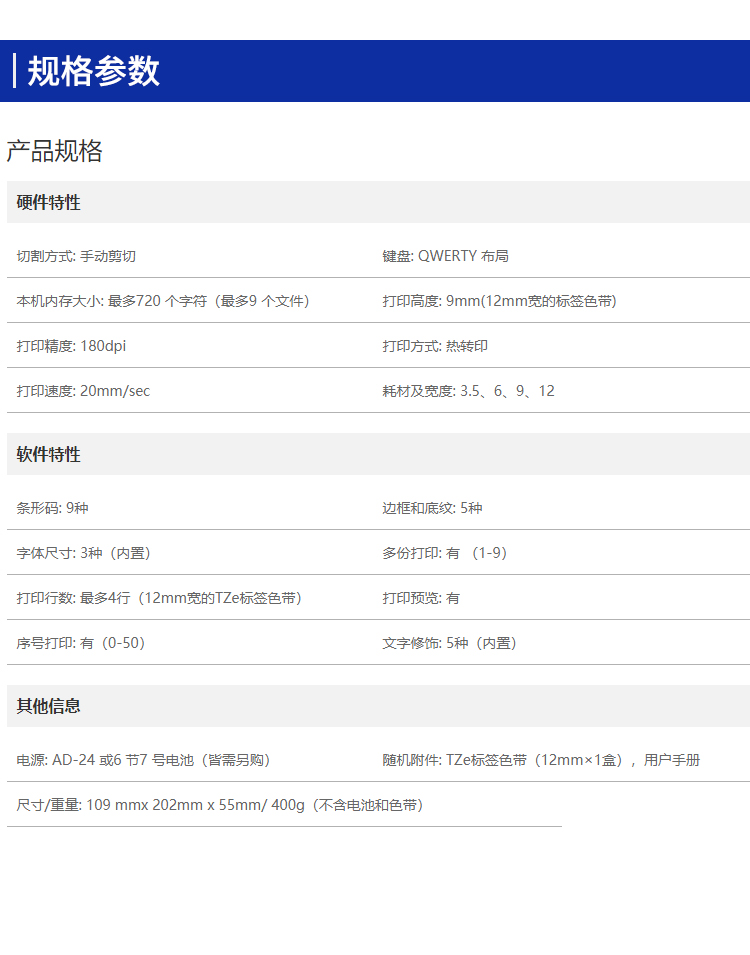This screenshot has height=955, width=750.
Task: Click the 打印高度 9mm entry
Action: click(x=499, y=301)
